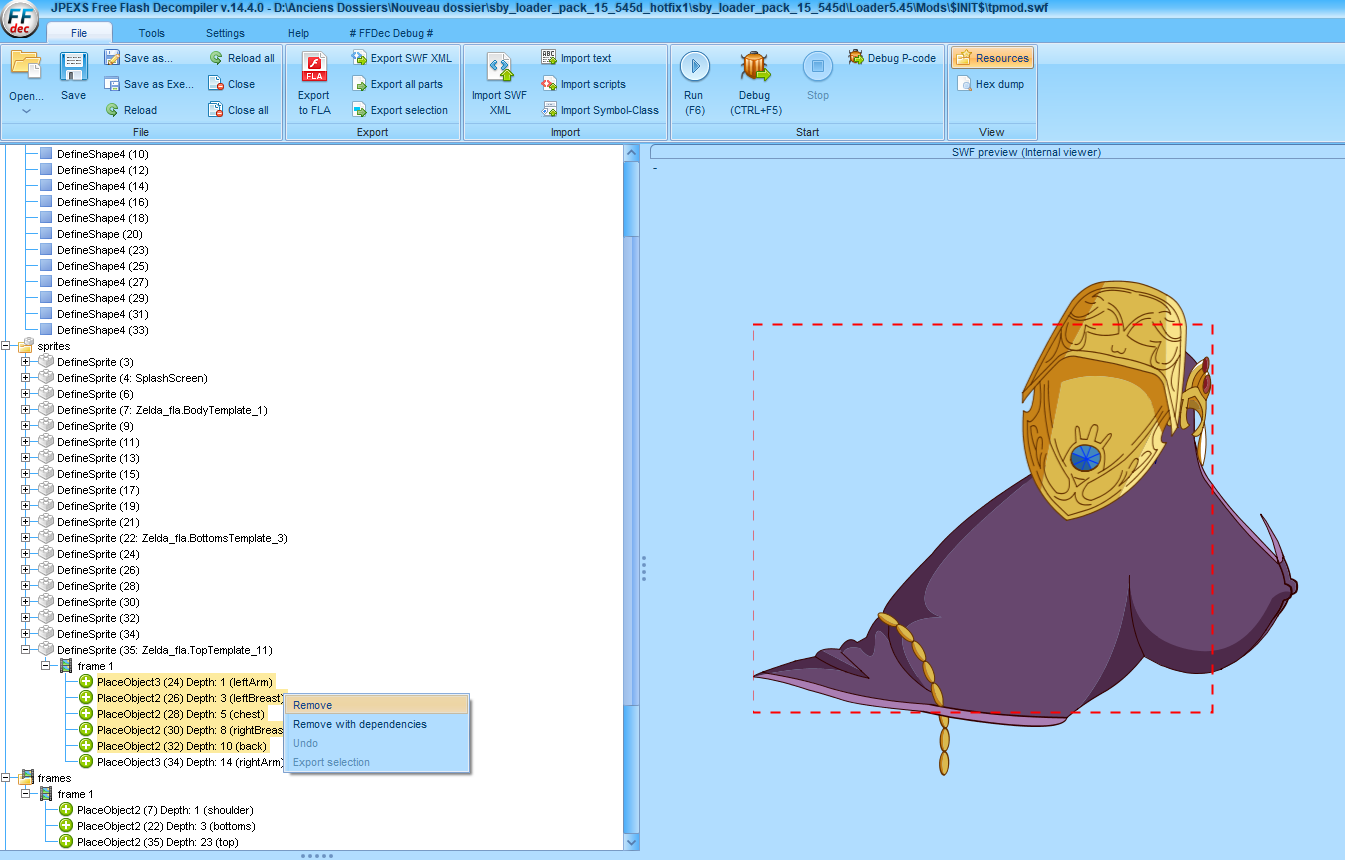Screen dimensions: 1345x860
Task: Run the SWF with the F6 button
Action: pos(694,68)
